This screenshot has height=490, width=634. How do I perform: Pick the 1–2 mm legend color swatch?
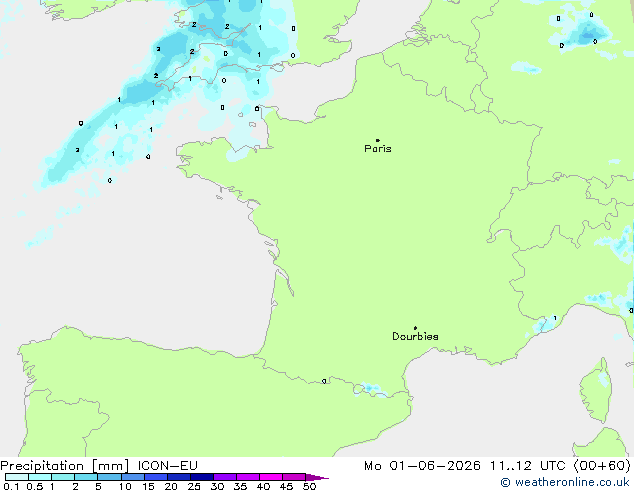pyautogui.click(x=63, y=477)
